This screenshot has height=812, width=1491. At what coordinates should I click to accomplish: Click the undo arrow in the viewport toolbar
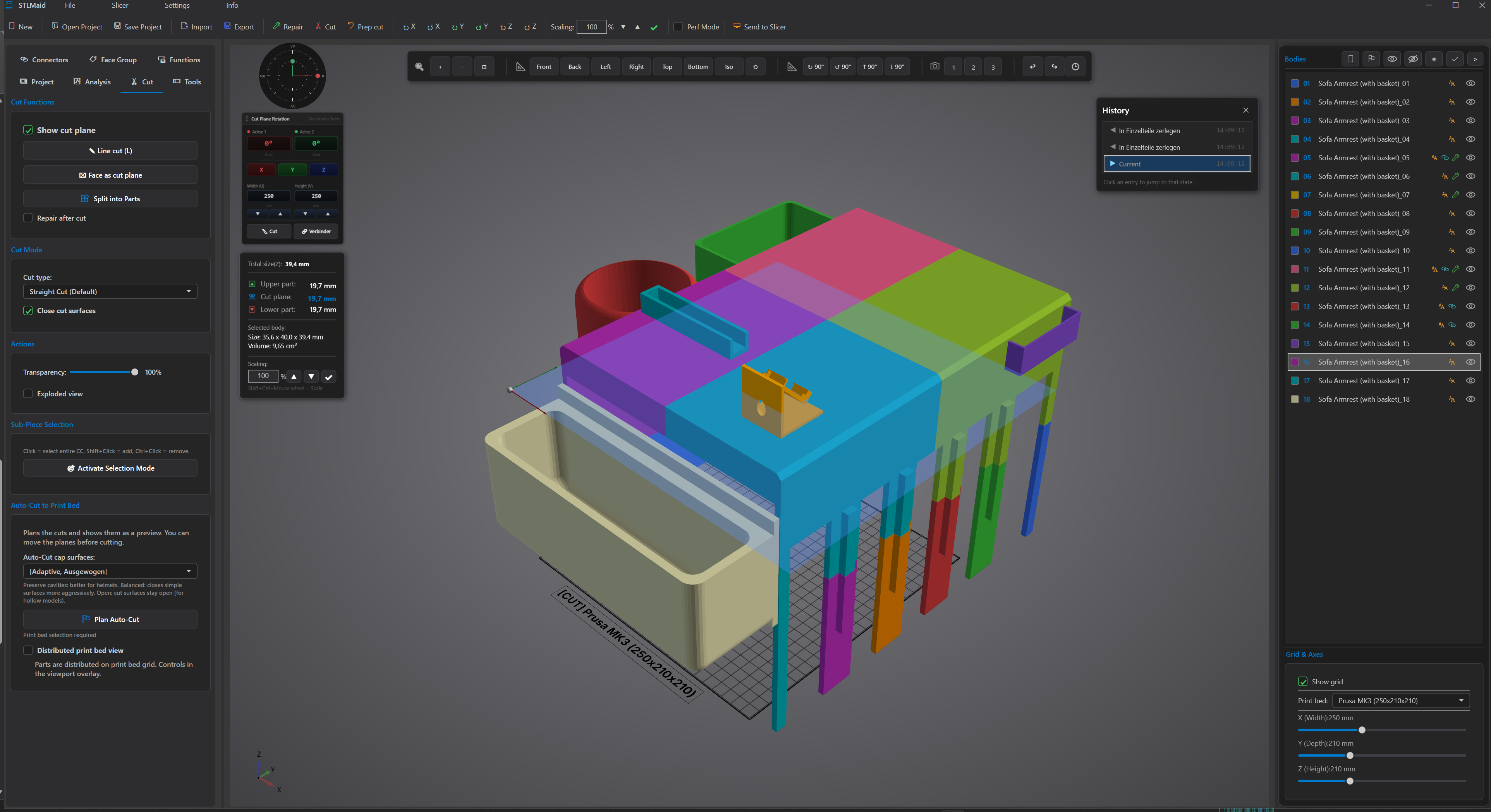coord(1032,67)
